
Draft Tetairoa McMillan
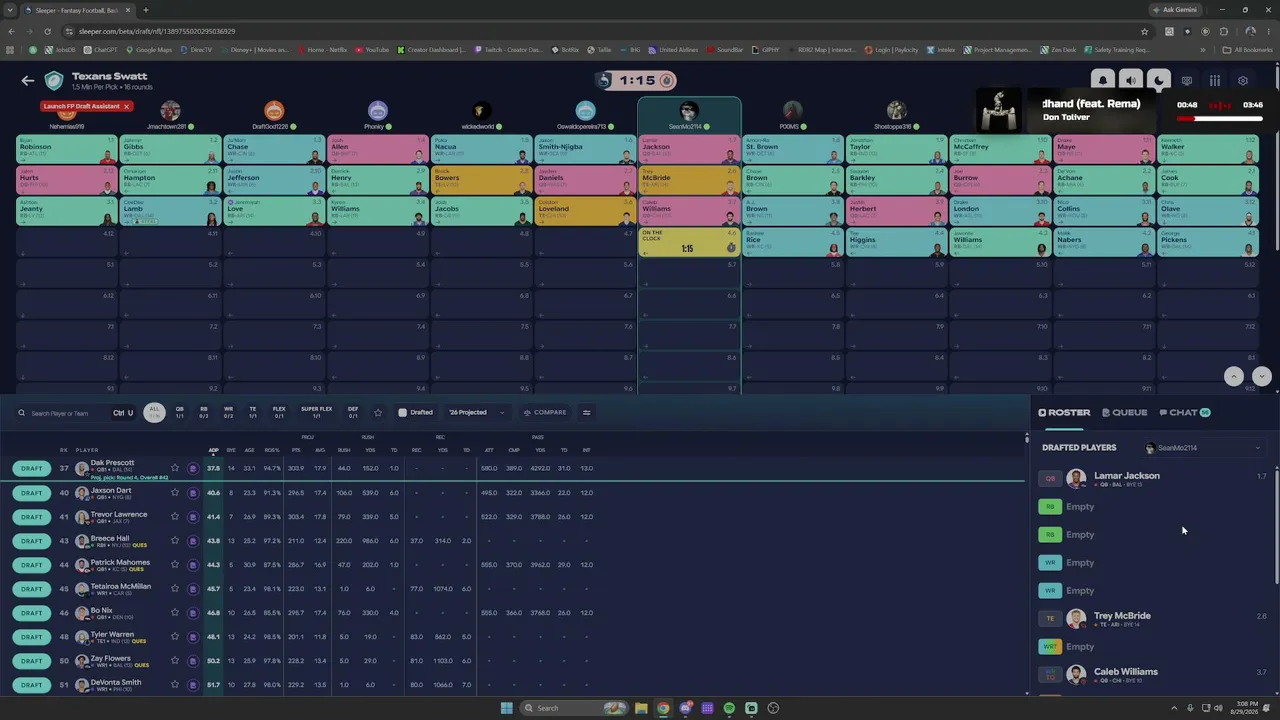click(x=32, y=589)
